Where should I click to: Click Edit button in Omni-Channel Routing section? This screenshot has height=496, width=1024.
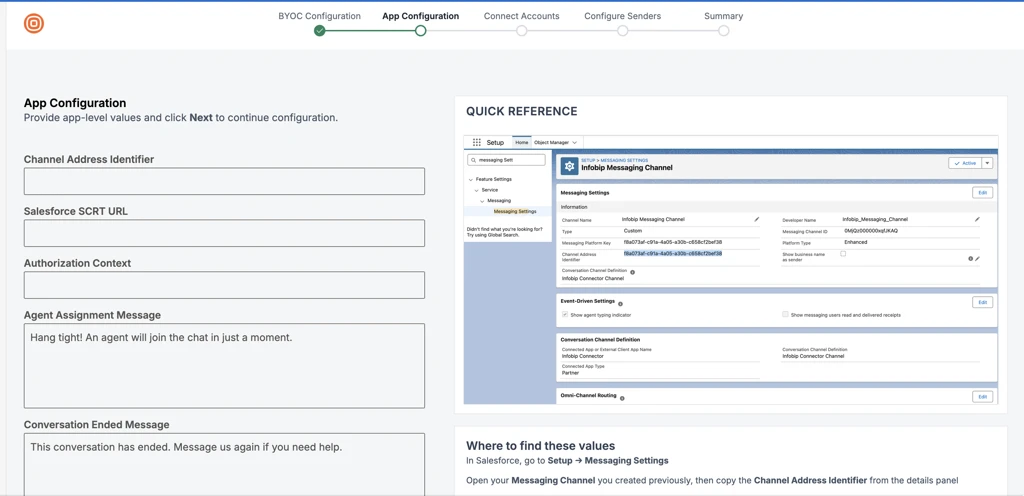pyautogui.click(x=982, y=397)
